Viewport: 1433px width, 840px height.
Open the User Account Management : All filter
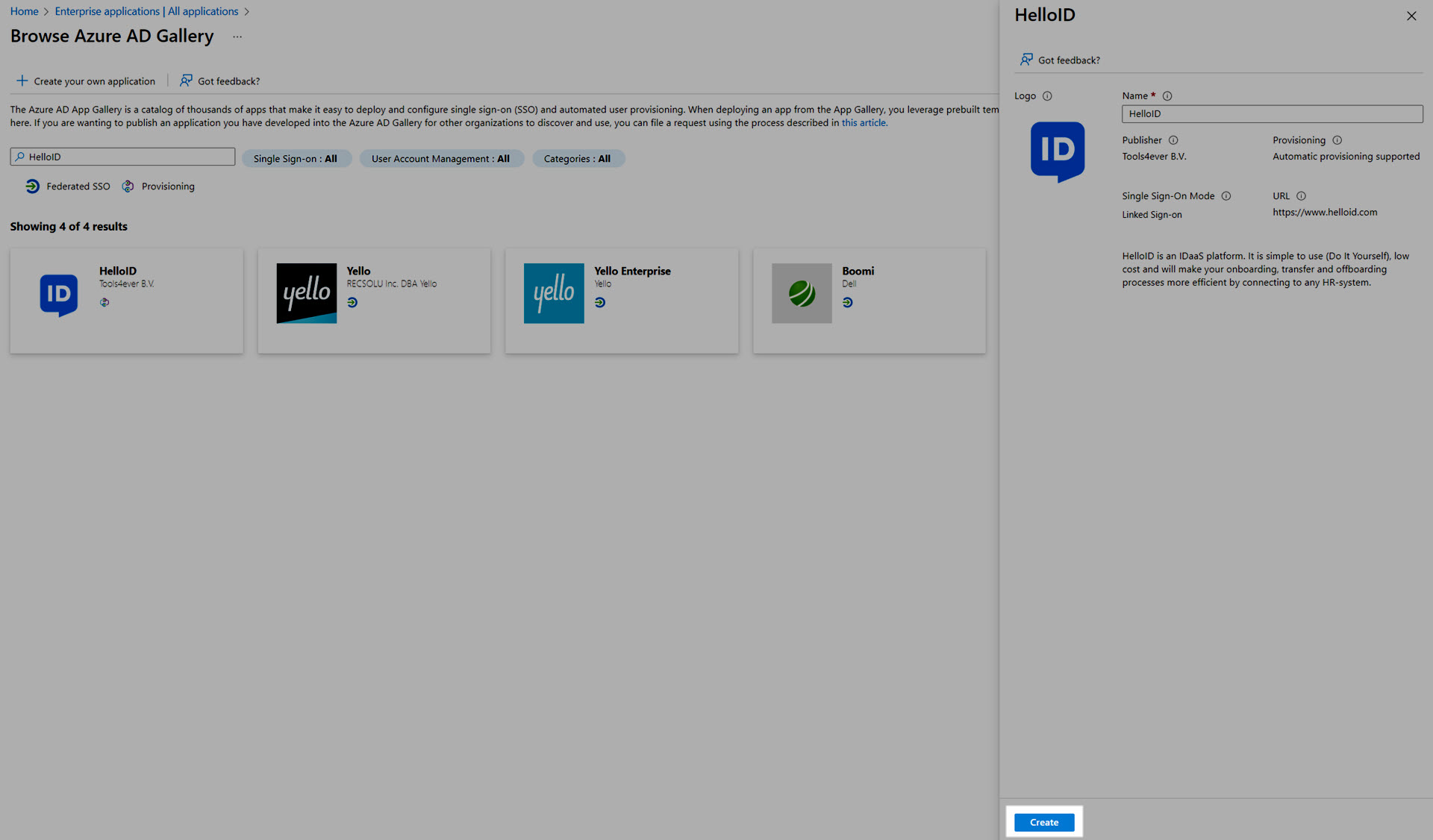click(x=441, y=159)
